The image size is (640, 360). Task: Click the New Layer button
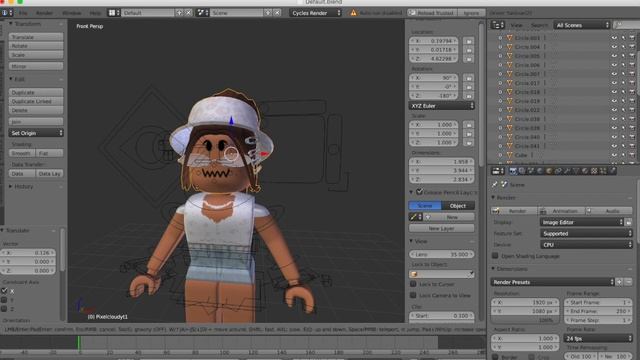coord(441,229)
